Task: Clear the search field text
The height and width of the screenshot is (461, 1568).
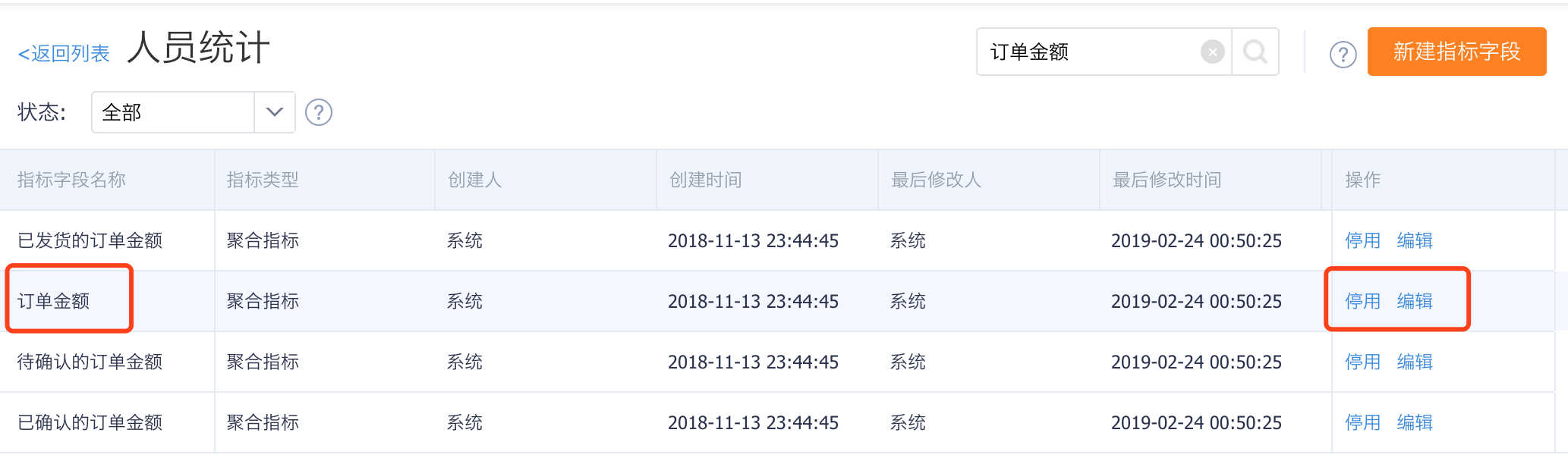Action: (x=1212, y=52)
